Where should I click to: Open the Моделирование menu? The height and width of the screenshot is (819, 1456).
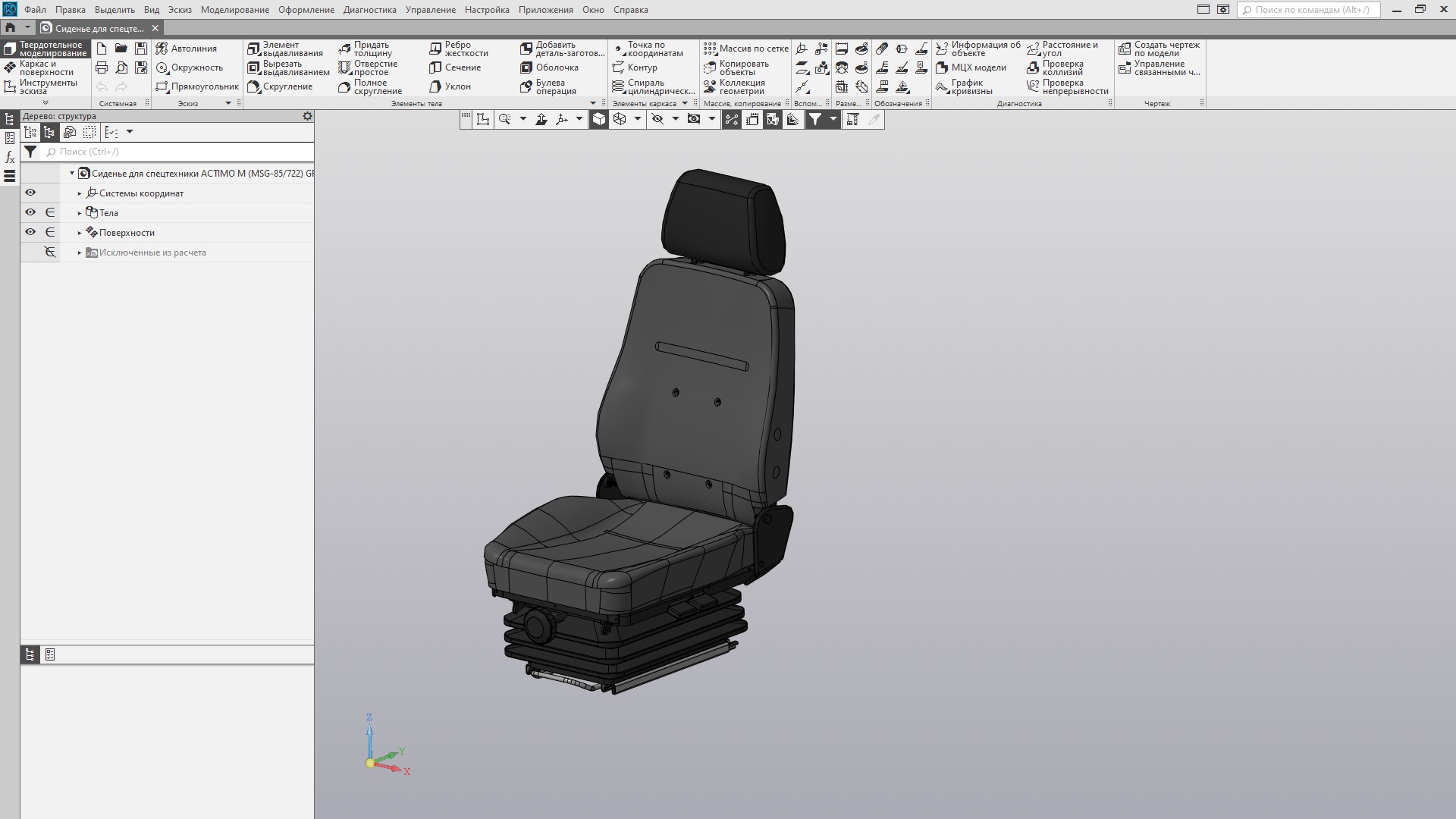234,10
